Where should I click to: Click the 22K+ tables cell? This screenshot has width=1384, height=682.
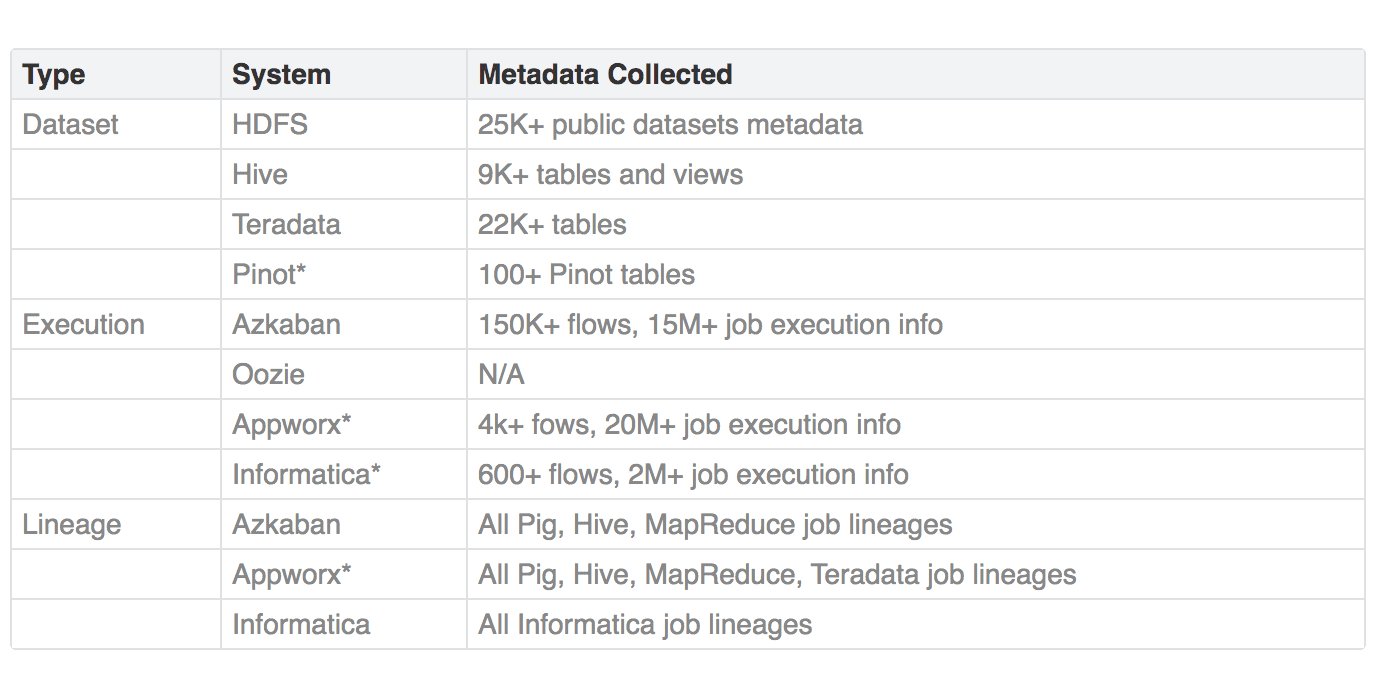pyautogui.click(x=552, y=225)
